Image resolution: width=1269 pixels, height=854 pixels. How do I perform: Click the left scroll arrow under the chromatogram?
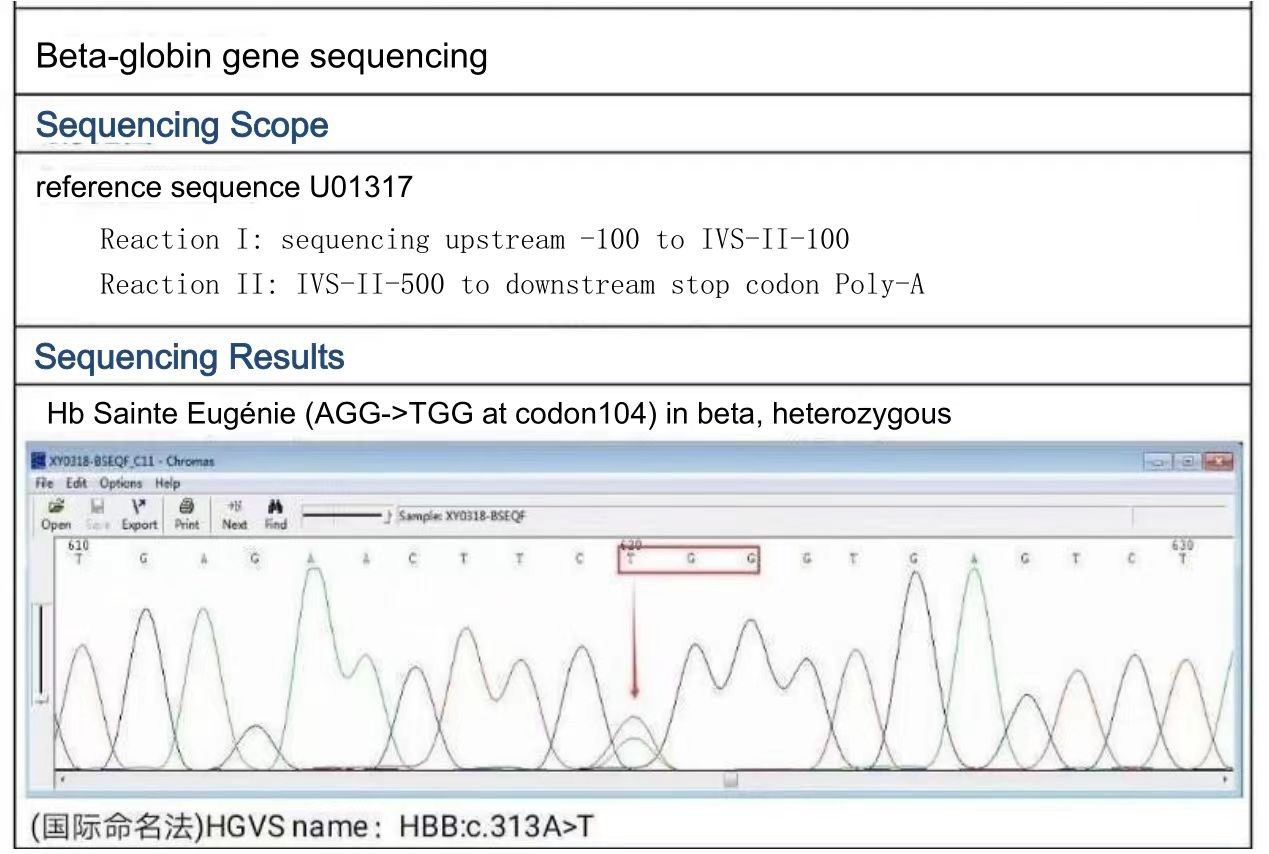pyautogui.click(x=62, y=778)
